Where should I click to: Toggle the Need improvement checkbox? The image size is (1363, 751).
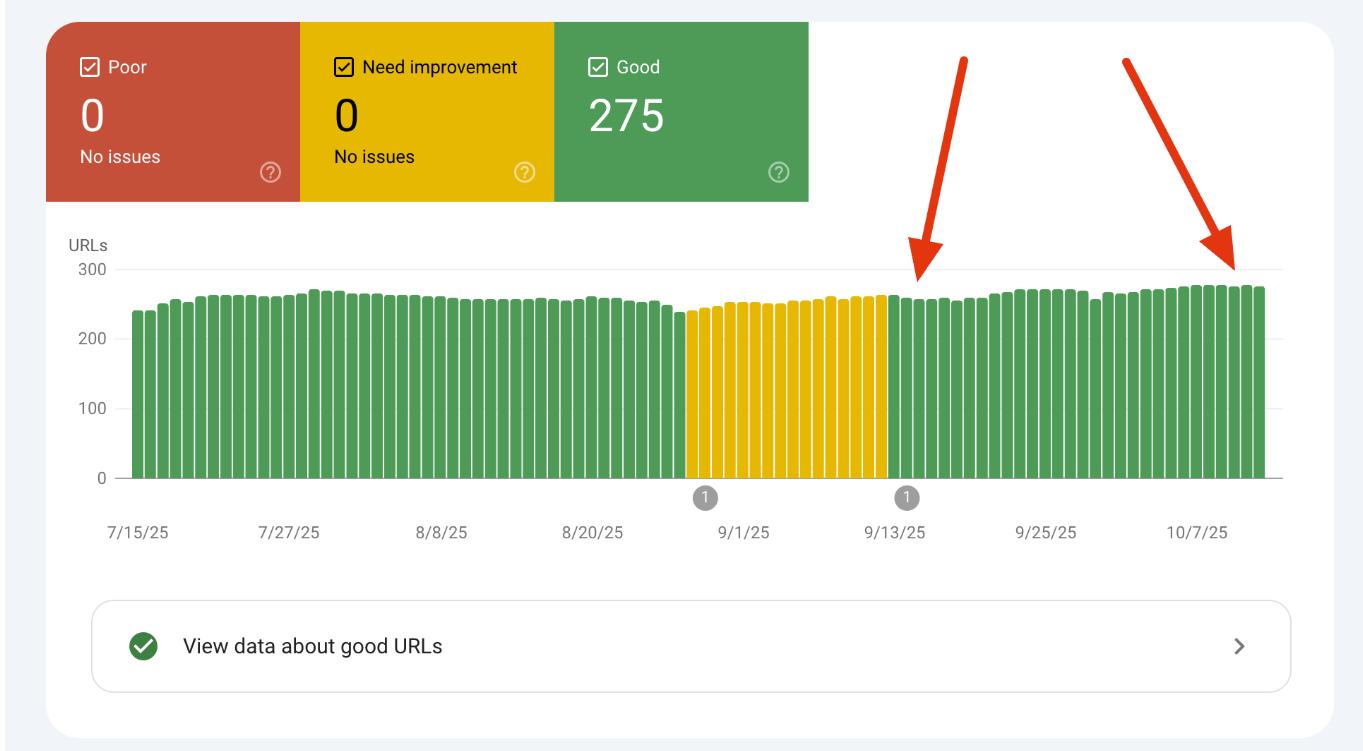[x=344, y=67]
